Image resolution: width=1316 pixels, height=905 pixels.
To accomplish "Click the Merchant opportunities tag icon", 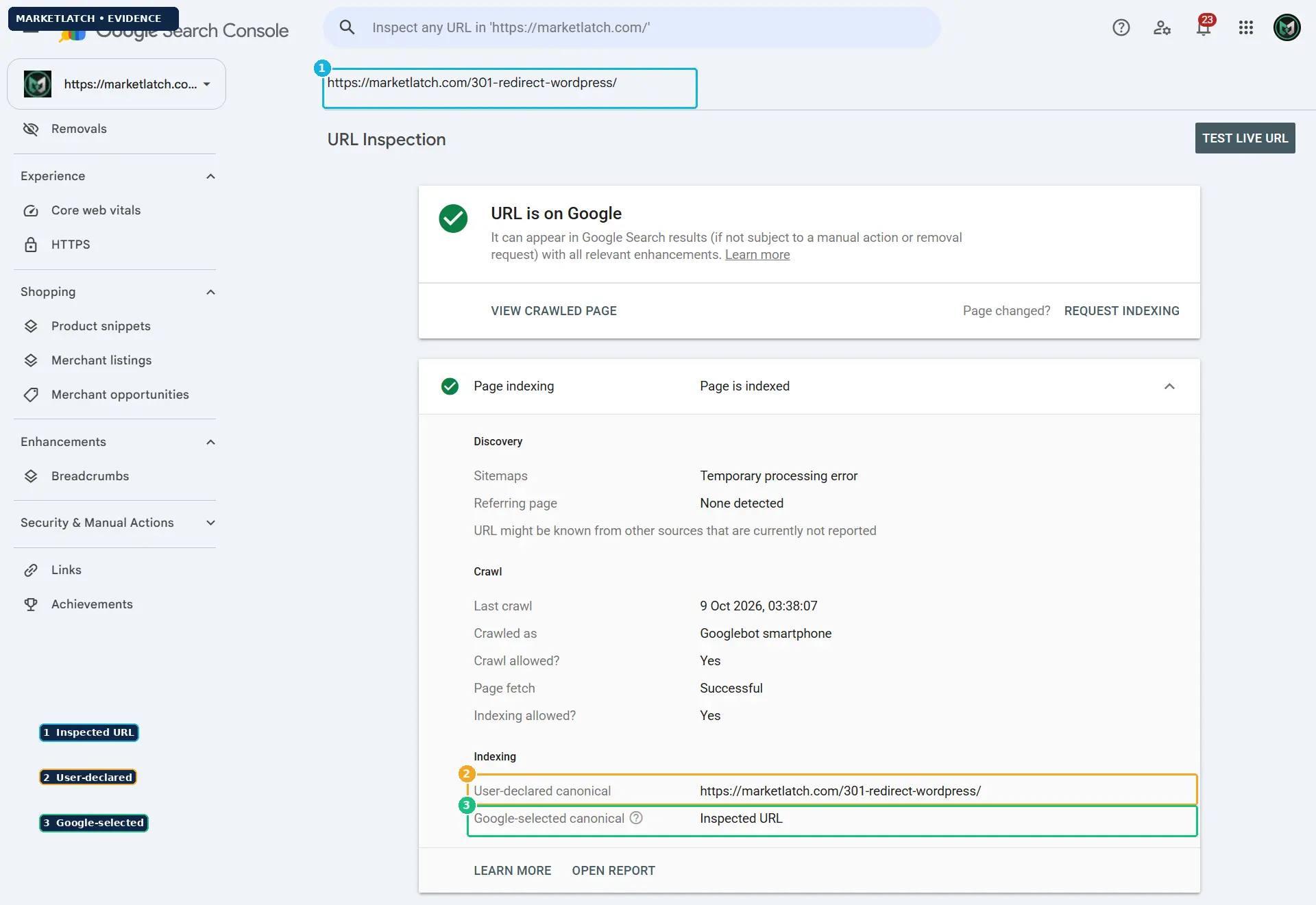I will tap(31, 395).
